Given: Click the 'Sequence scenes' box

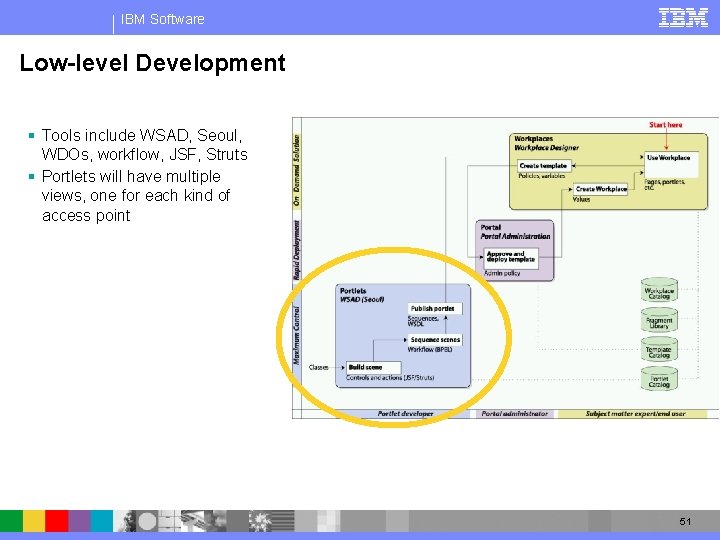Looking at the screenshot, I should (435, 340).
